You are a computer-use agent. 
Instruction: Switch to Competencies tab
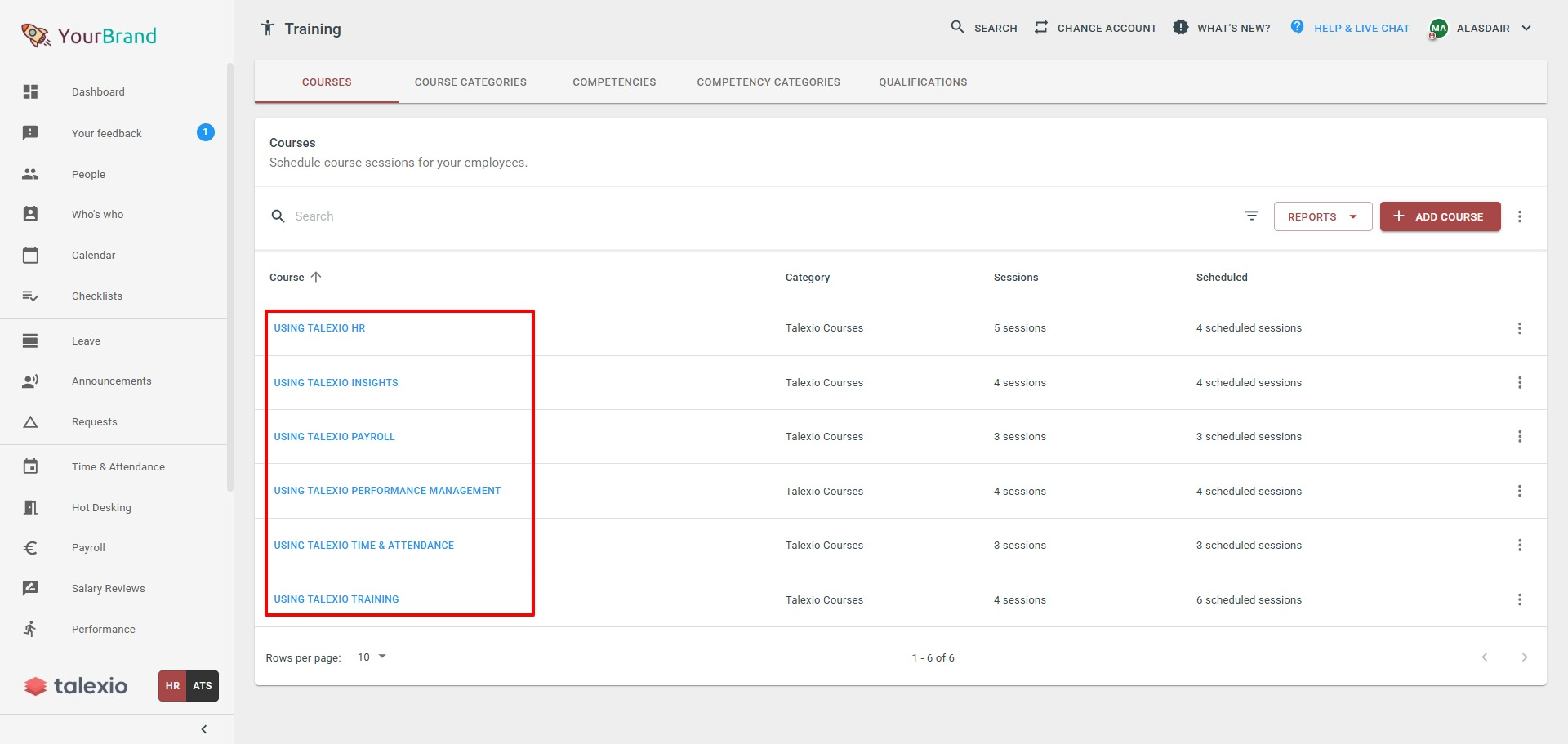click(x=614, y=82)
